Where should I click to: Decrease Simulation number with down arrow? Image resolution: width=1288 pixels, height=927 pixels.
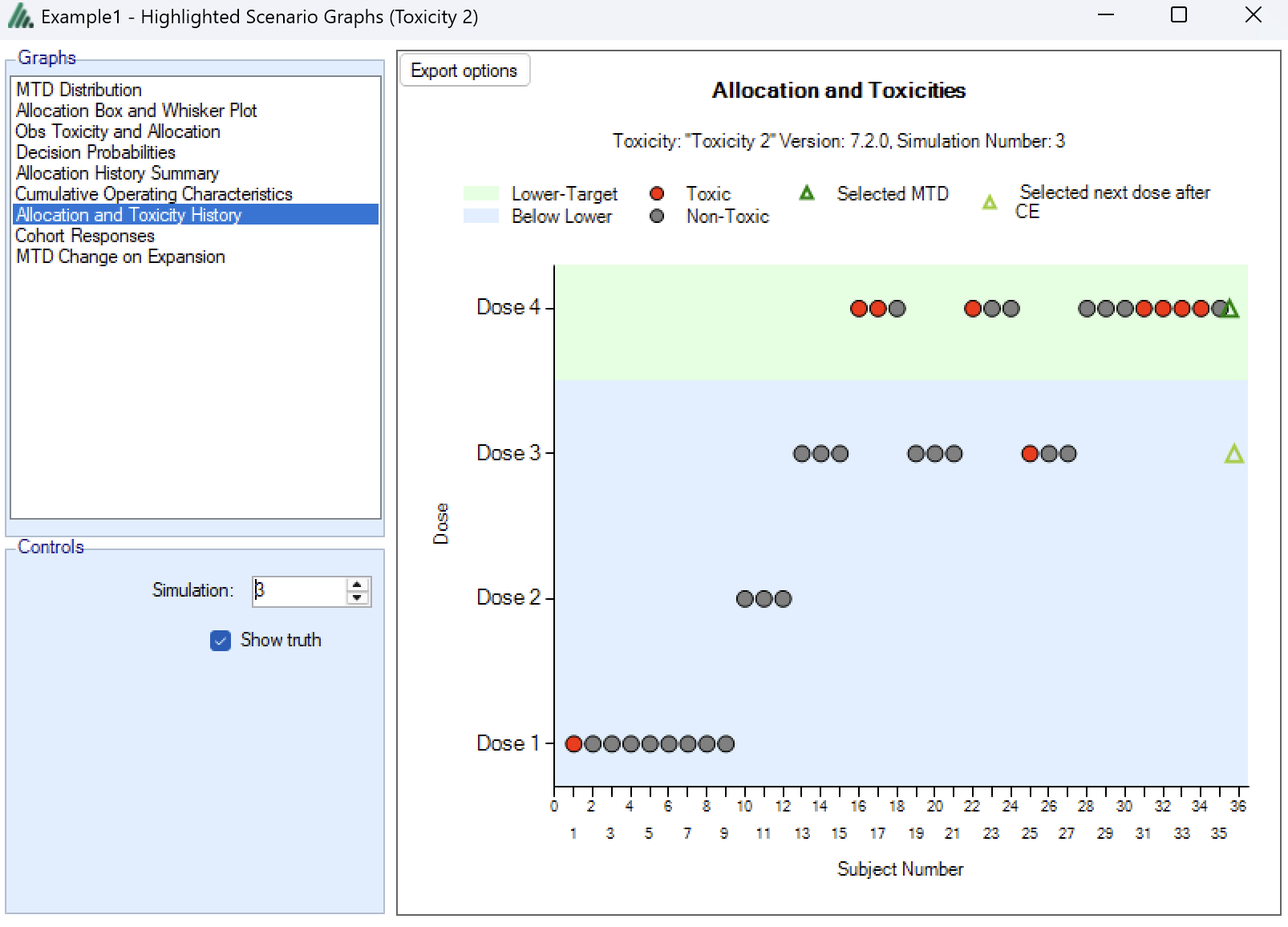point(358,598)
